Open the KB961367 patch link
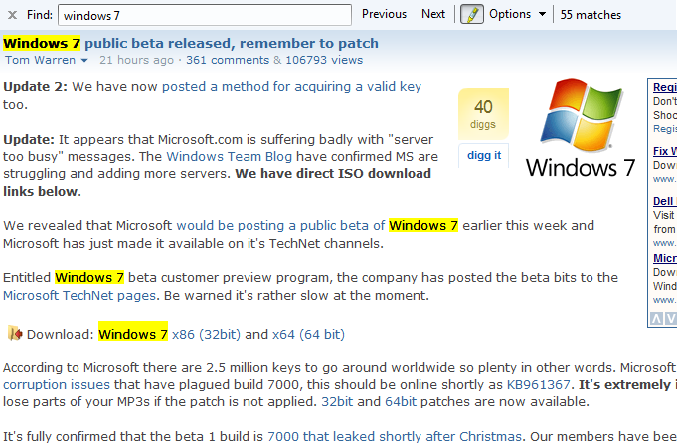677x444 pixels. (538, 384)
